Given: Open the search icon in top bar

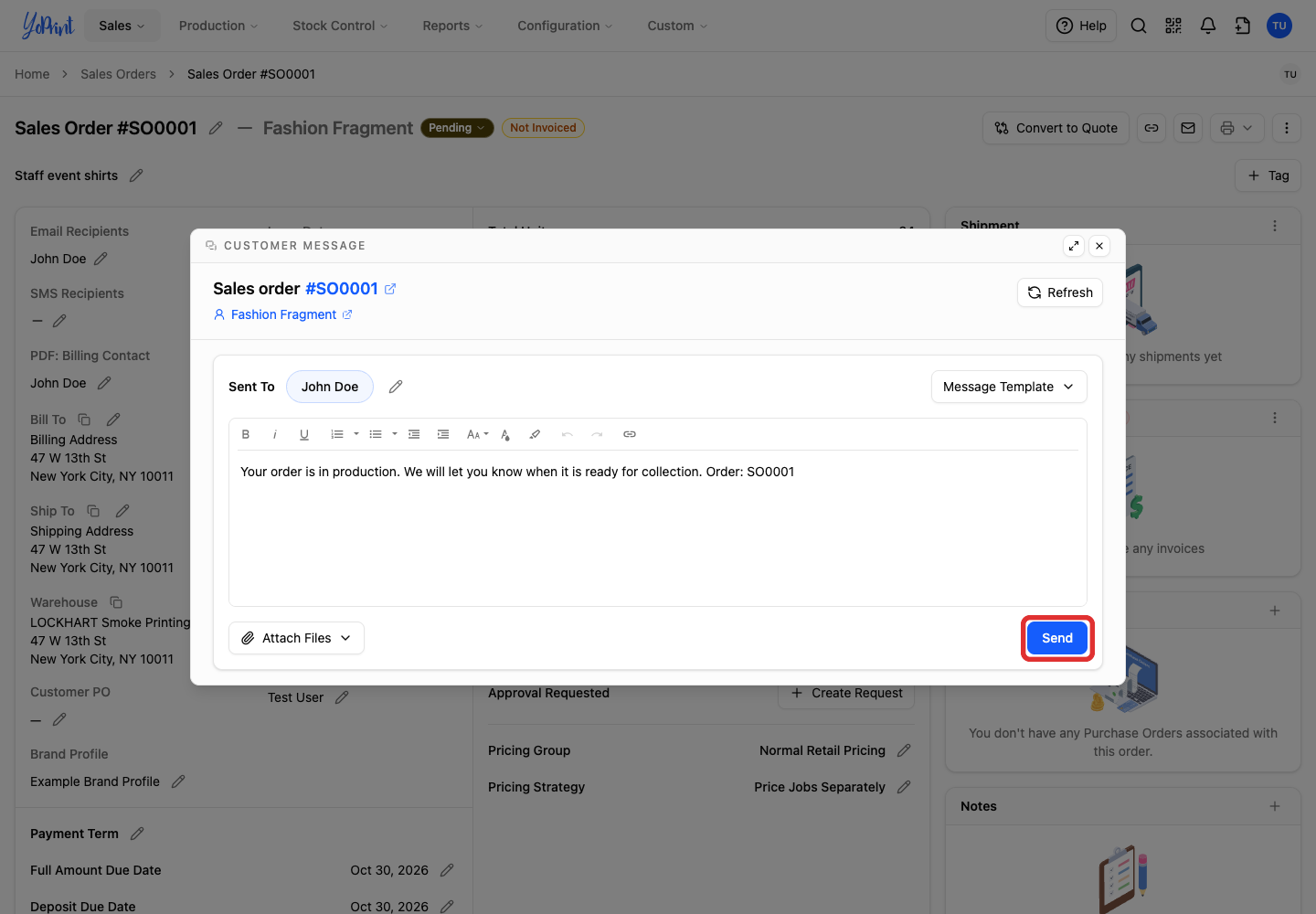Looking at the screenshot, I should tap(1139, 26).
